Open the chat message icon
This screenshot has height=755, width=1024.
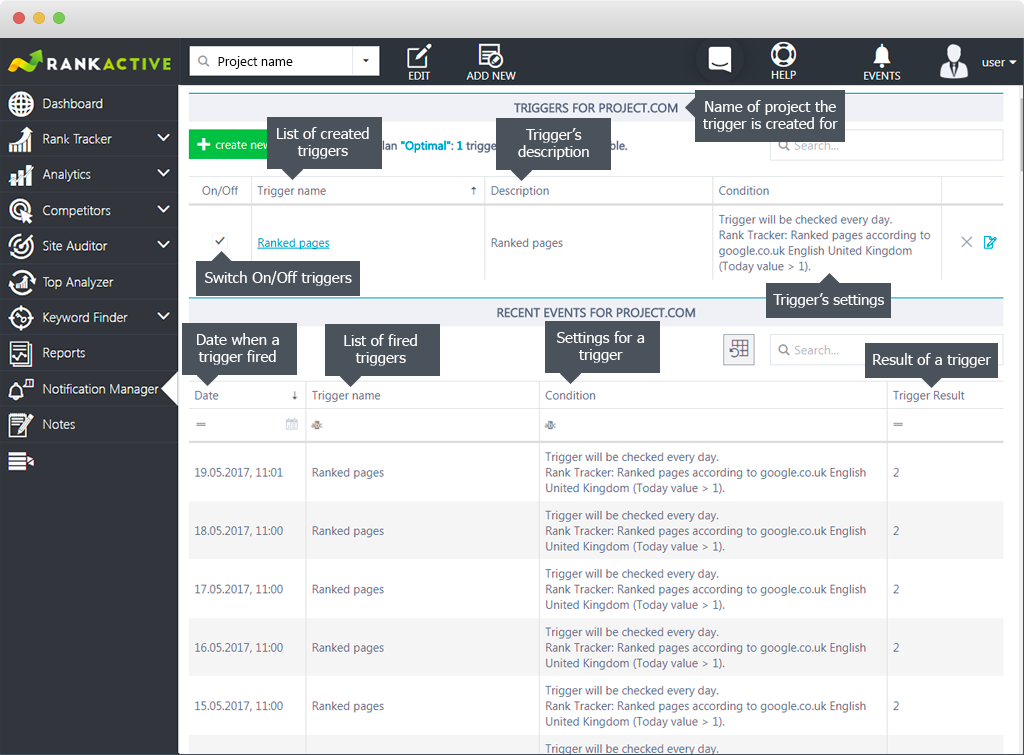pos(719,59)
